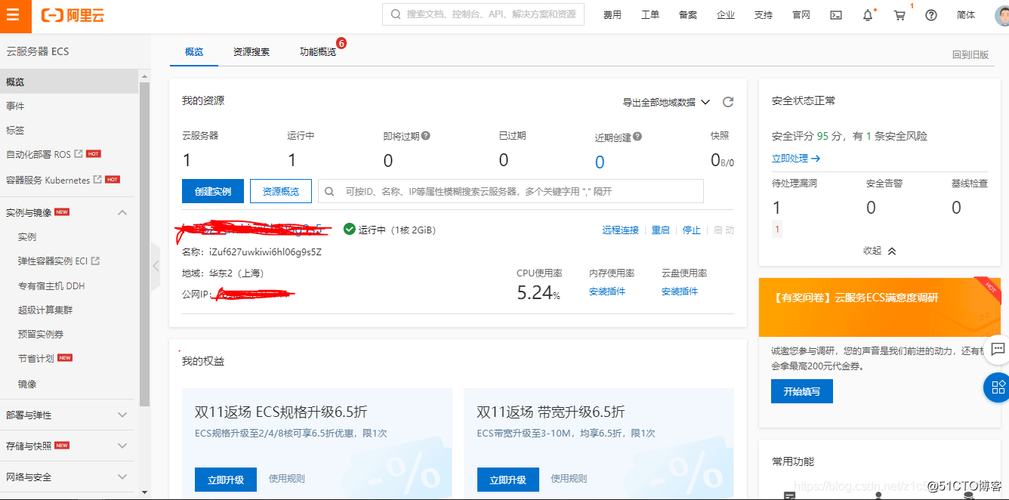Click the Alibaba Cloud logo
Image resolution: width=1009 pixels, height=500 pixels.
[72, 16]
